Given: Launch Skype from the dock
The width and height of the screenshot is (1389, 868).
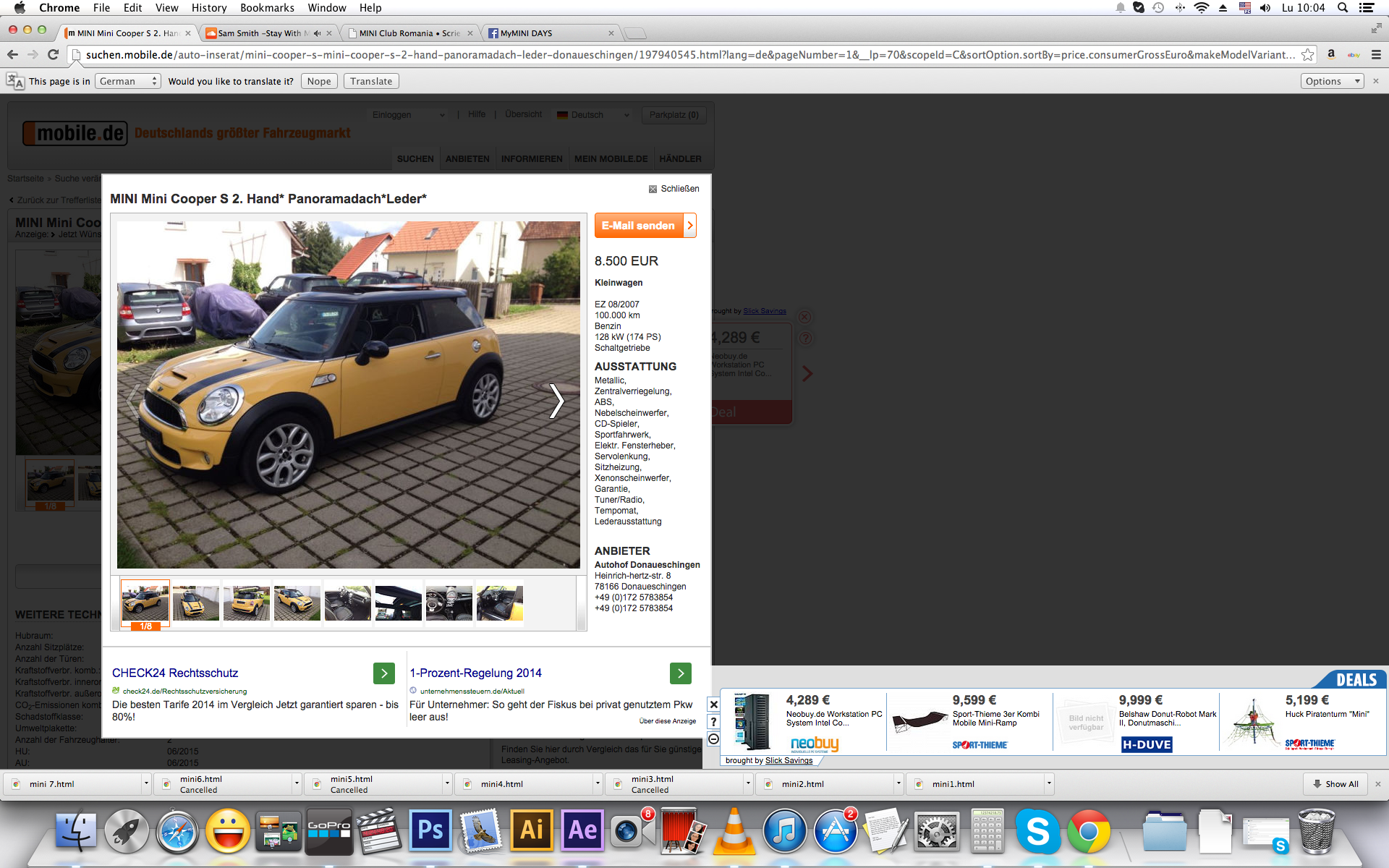Looking at the screenshot, I should (x=1037, y=830).
